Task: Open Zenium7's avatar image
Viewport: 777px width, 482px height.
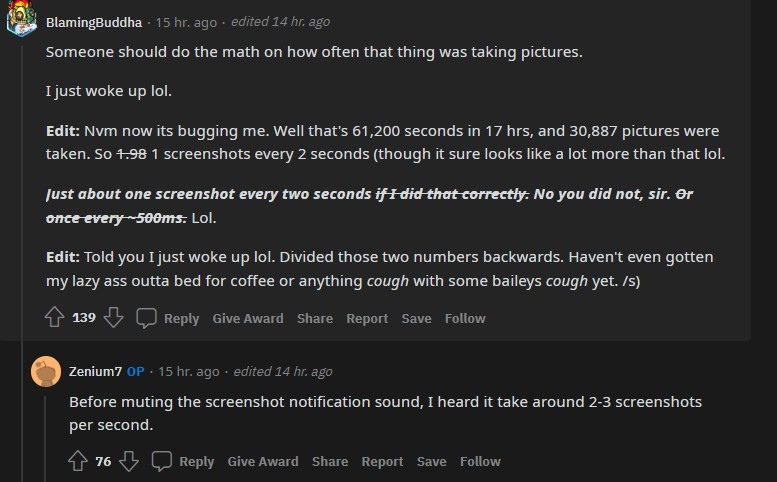Action: pos(46,371)
